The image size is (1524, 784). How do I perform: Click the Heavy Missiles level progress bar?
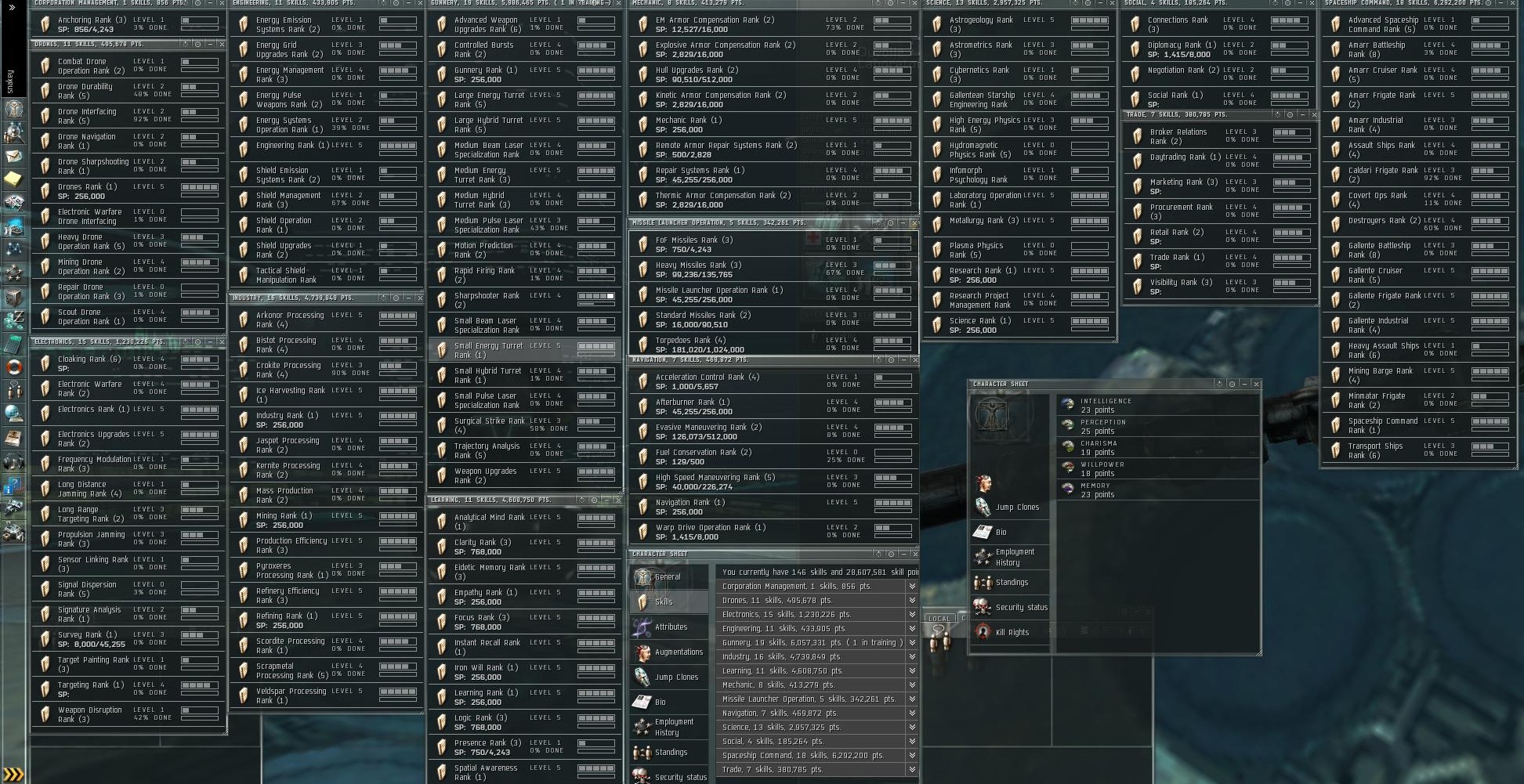click(x=892, y=266)
